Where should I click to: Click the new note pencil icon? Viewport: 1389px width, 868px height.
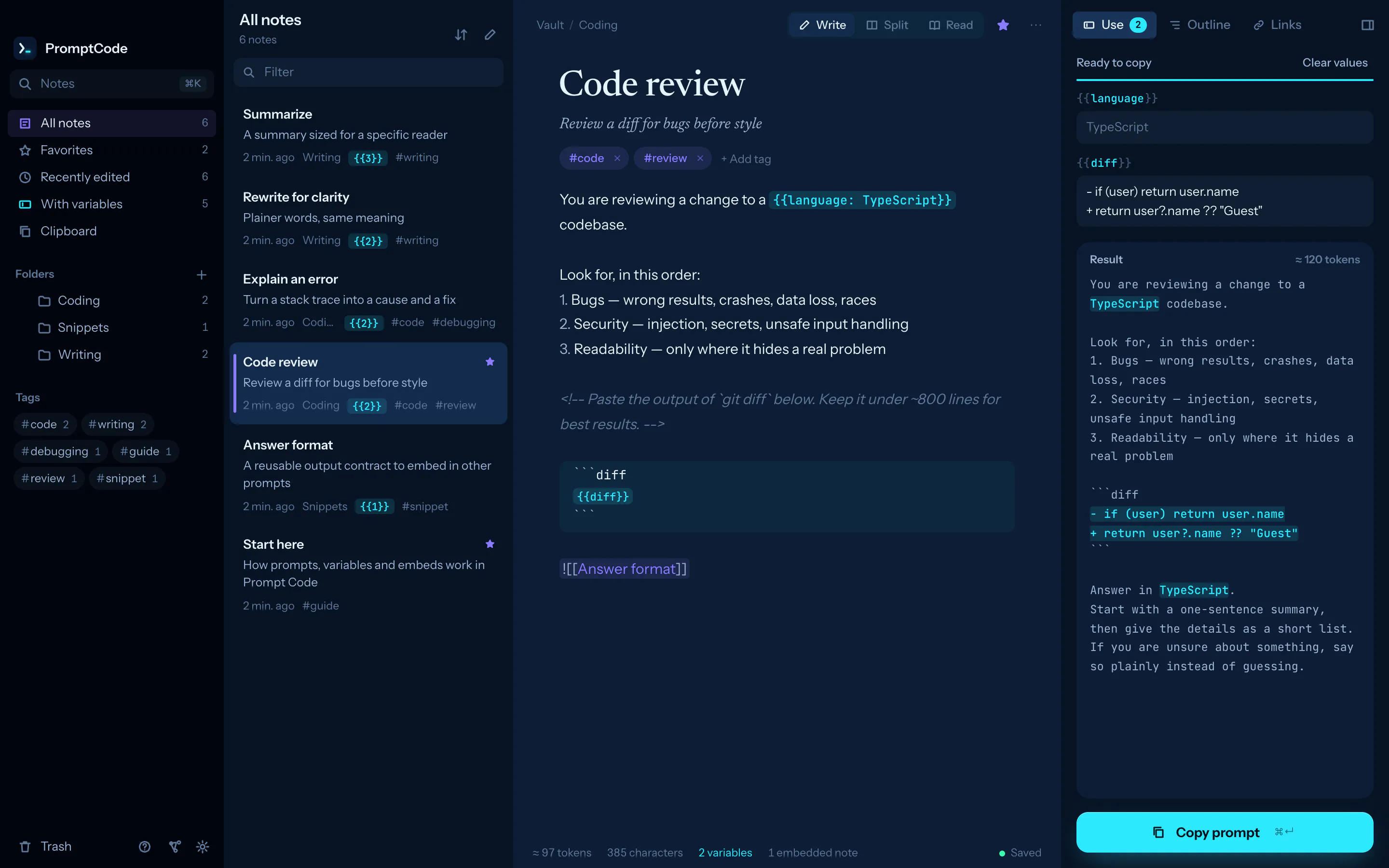490,35
